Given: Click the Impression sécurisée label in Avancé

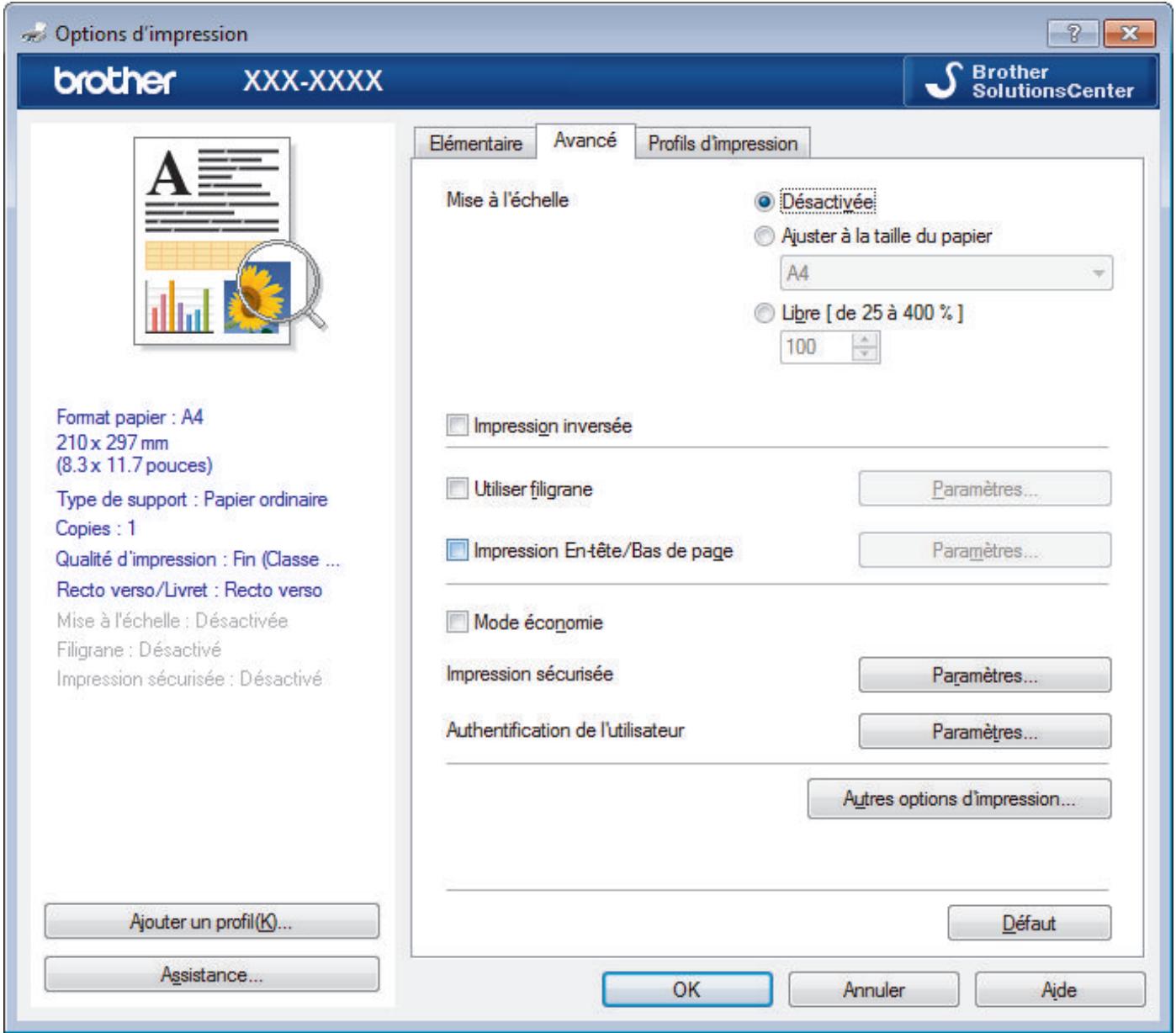Looking at the screenshot, I should (529, 674).
